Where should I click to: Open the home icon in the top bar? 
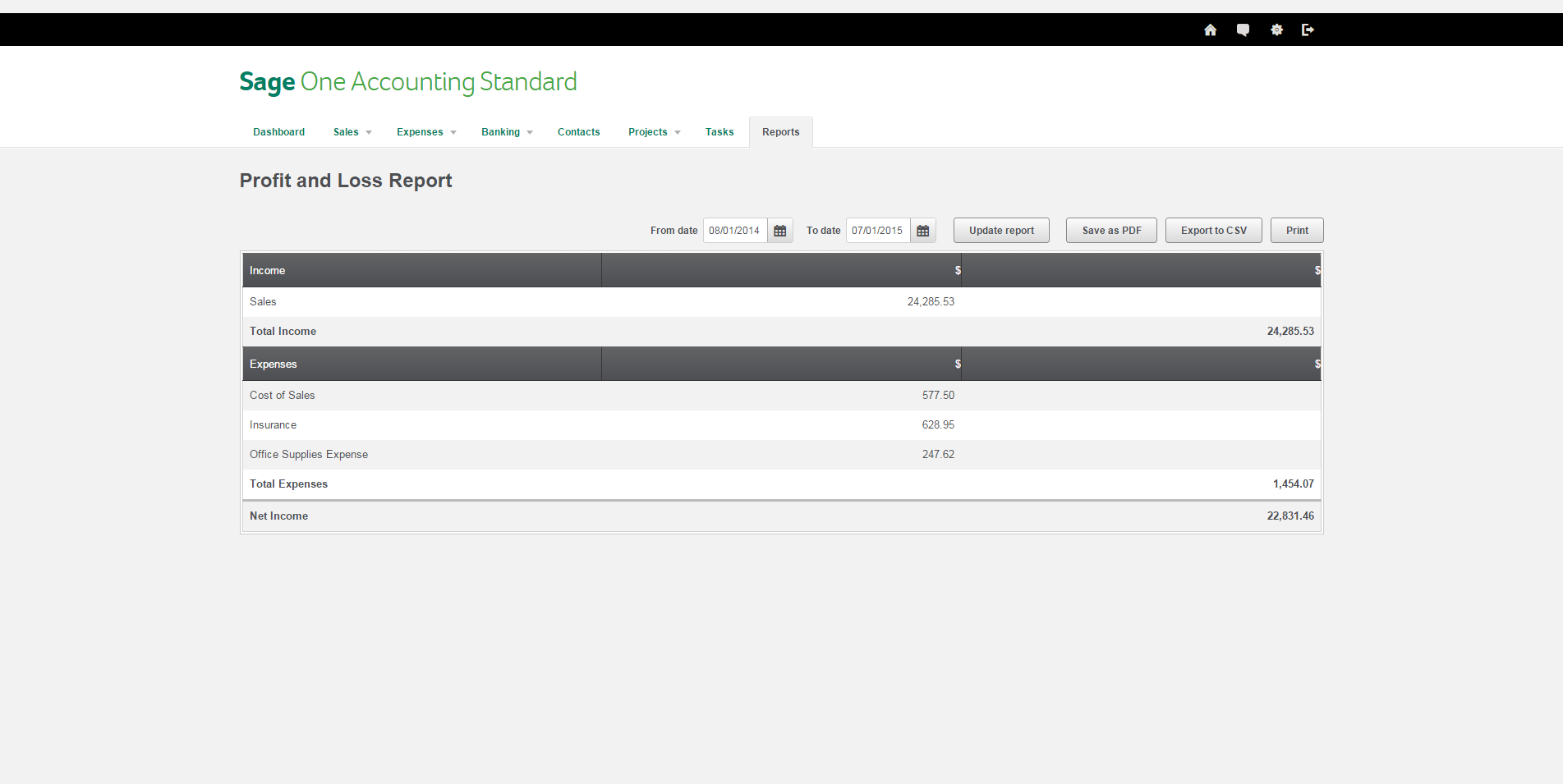[x=1210, y=30]
